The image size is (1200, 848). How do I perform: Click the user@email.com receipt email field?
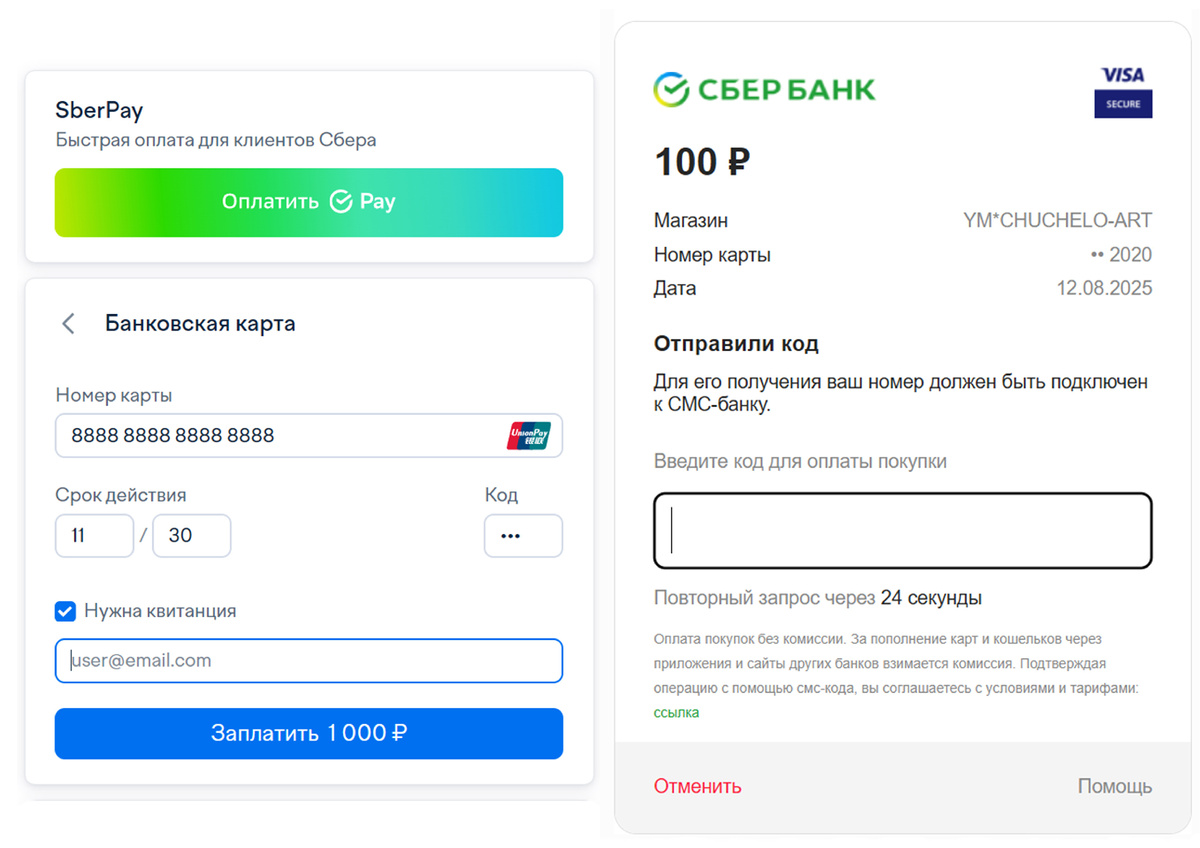click(309, 661)
